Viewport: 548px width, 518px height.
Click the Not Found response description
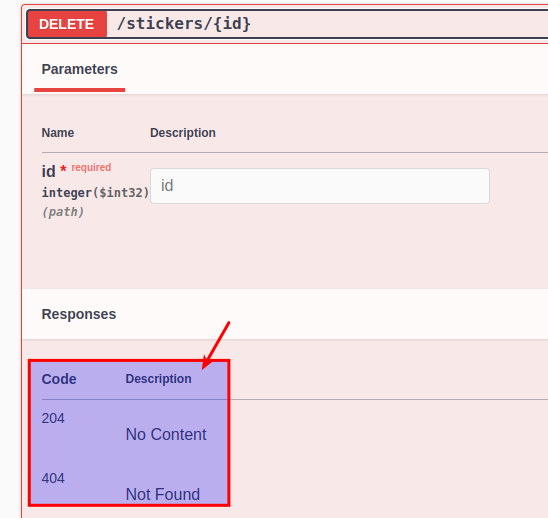pos(163,495)
